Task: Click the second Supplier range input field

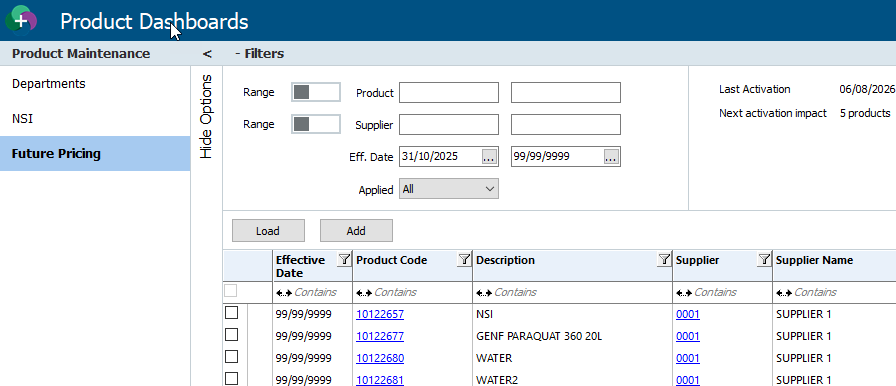Action: (566, 124)
